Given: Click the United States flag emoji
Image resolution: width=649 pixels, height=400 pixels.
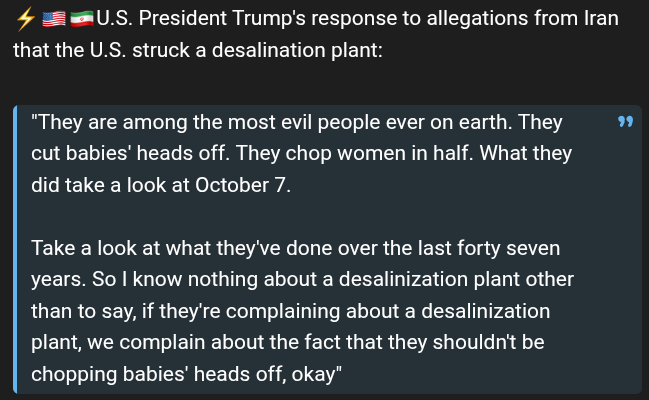Looking at the screenshot, I should (54, 18).
